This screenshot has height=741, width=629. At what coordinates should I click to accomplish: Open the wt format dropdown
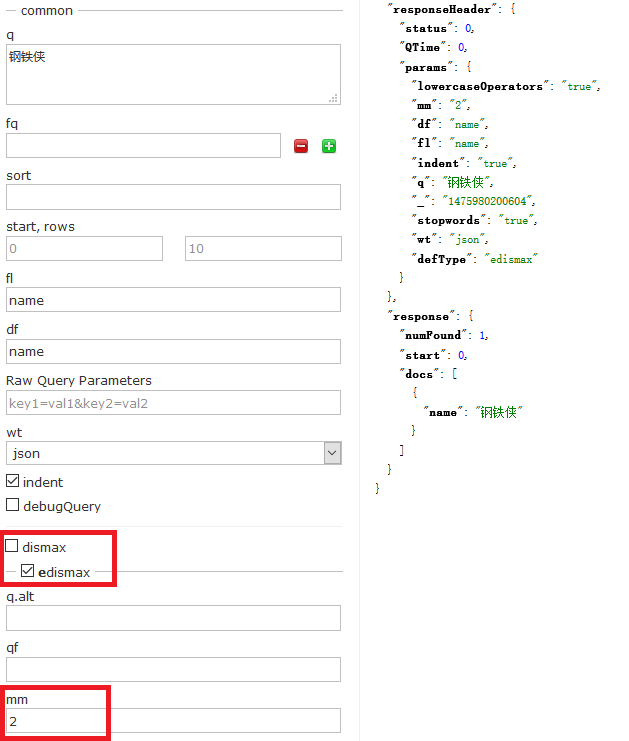[173, 453]
